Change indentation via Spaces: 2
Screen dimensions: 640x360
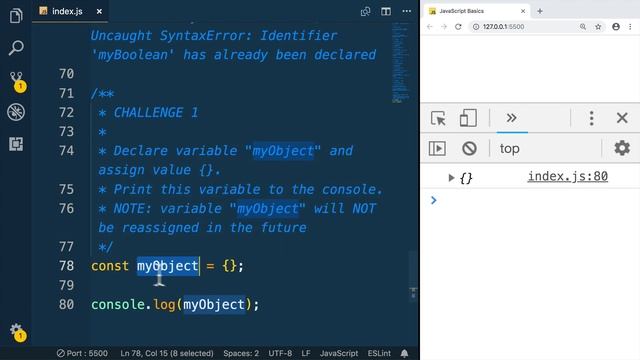(241, 353)
